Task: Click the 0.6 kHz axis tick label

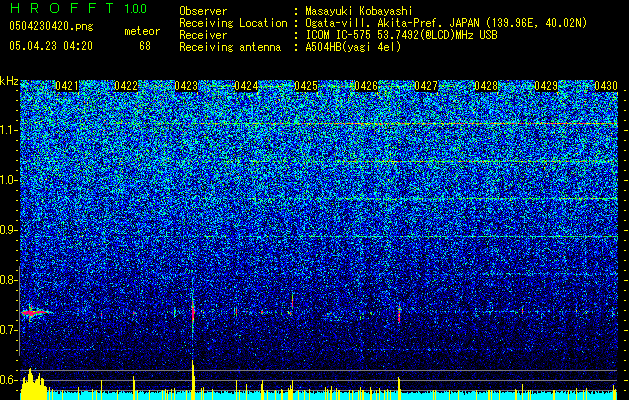Action: click(9, 380)
